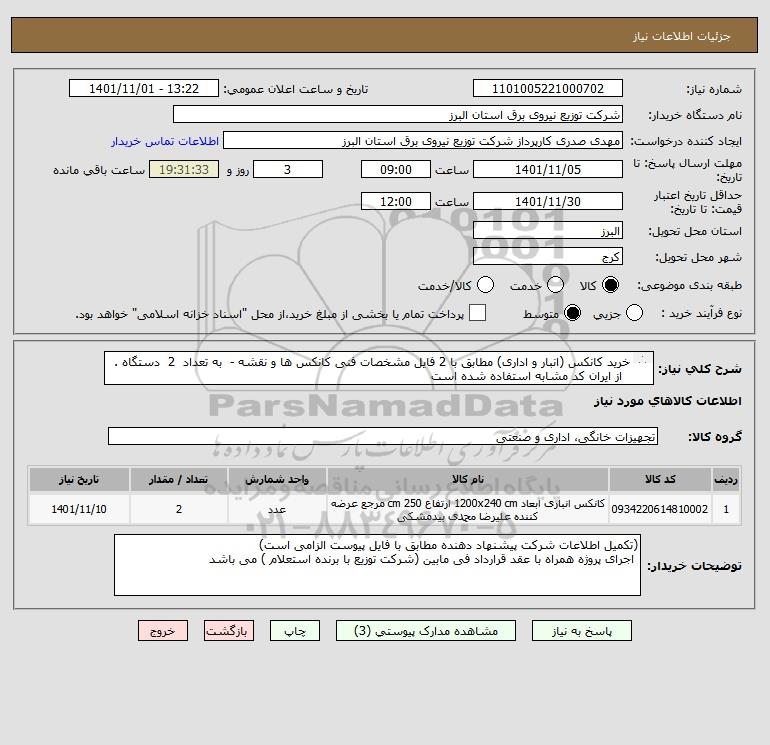Select the خدمت radio button
The width and height of the screenshot is (770, 745).
[555, 285]
